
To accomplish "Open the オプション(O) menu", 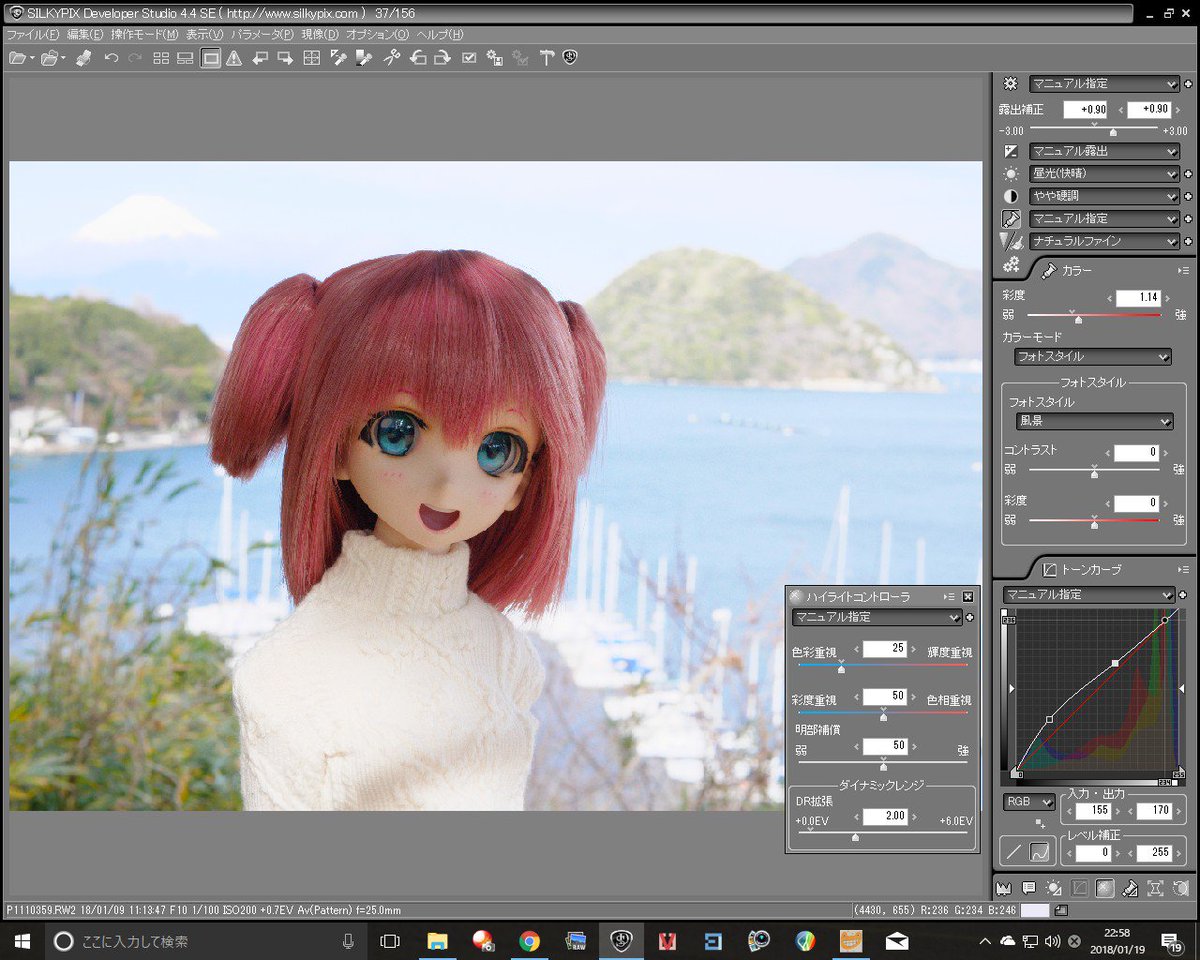I will 377,35.
